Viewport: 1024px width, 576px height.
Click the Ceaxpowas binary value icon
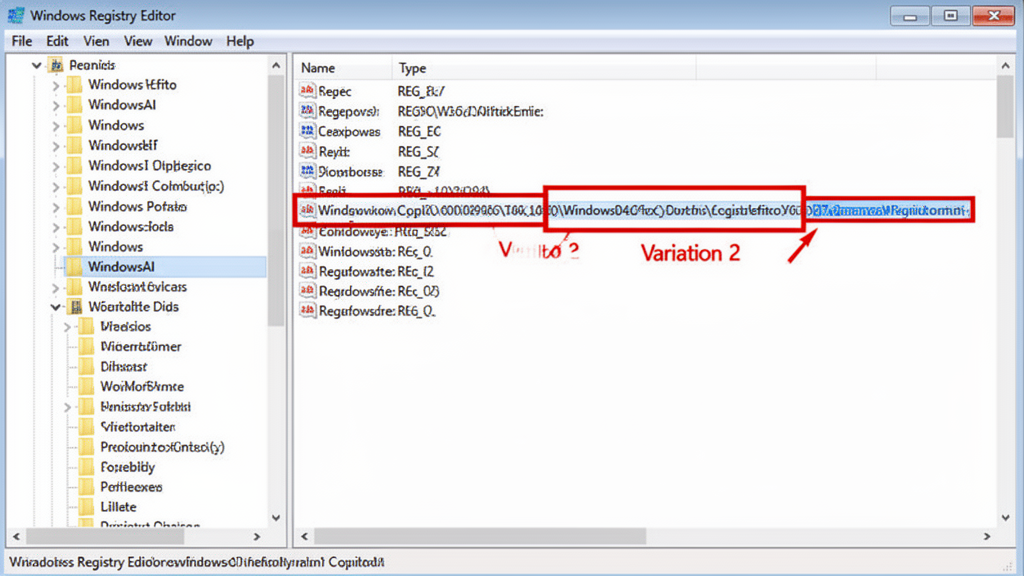[307, 131]
